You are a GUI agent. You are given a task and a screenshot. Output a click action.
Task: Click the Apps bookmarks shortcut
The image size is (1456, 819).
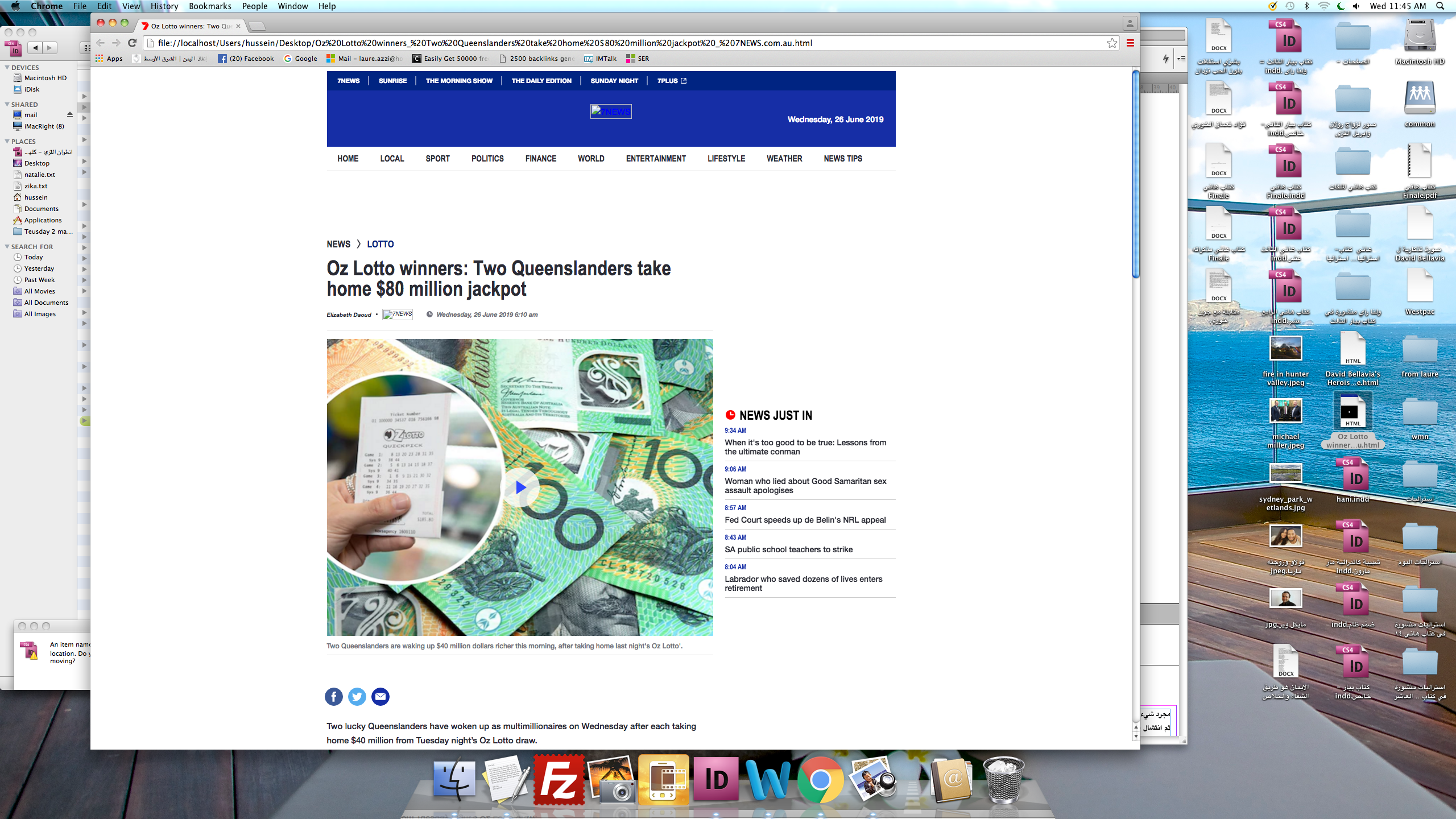point(109,59)
